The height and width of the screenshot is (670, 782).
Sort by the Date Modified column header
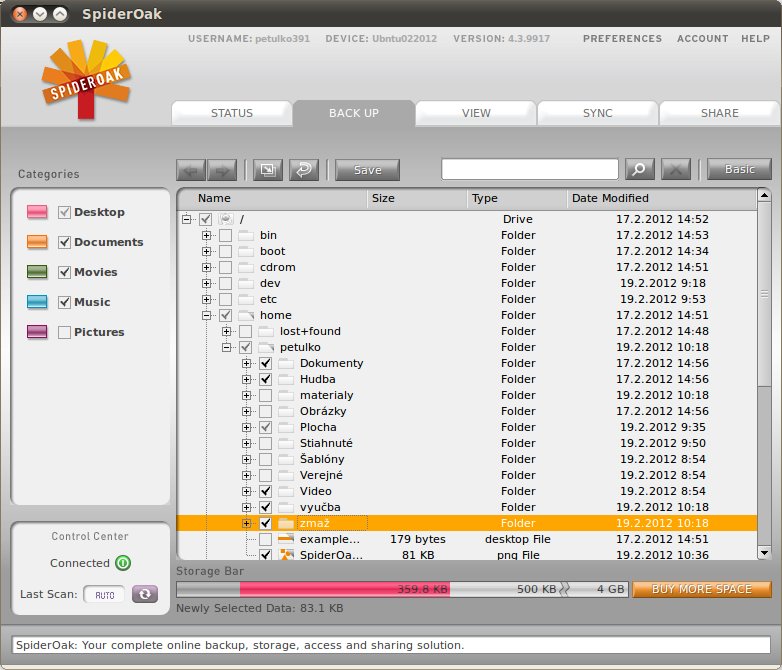pyautogui.click(x=661, y=198)
